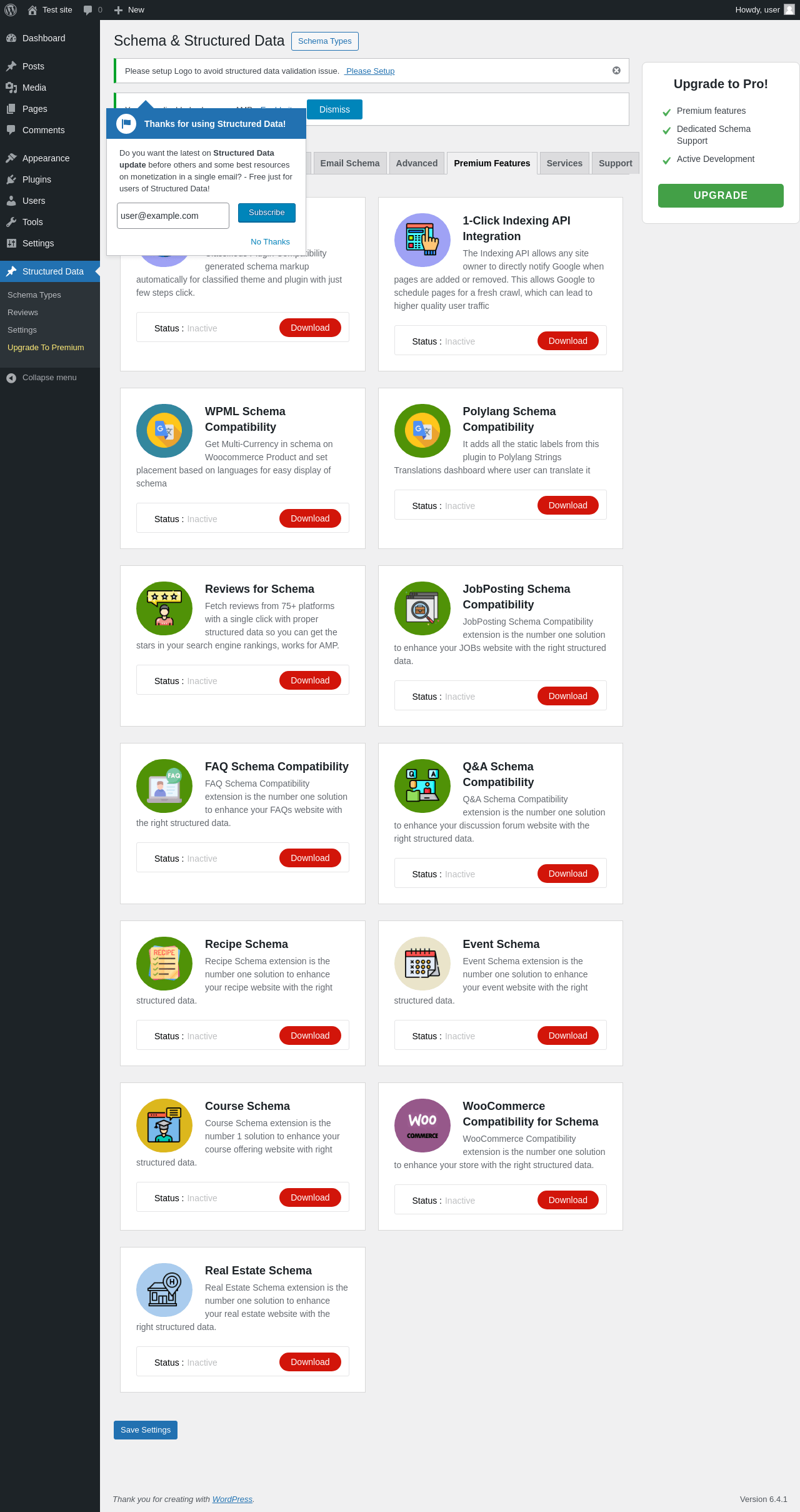800x1512 pixels.
Task: Click the Dashboard gauge icon
Action: point(11,38)
